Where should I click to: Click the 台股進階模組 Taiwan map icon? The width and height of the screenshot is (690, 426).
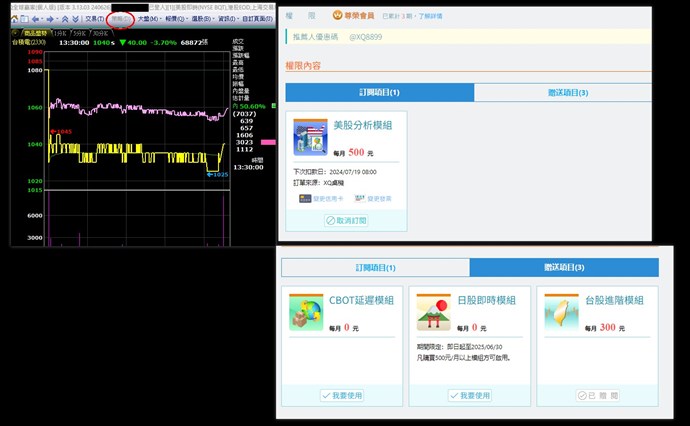pyautogui.click(x=561, y=311)
